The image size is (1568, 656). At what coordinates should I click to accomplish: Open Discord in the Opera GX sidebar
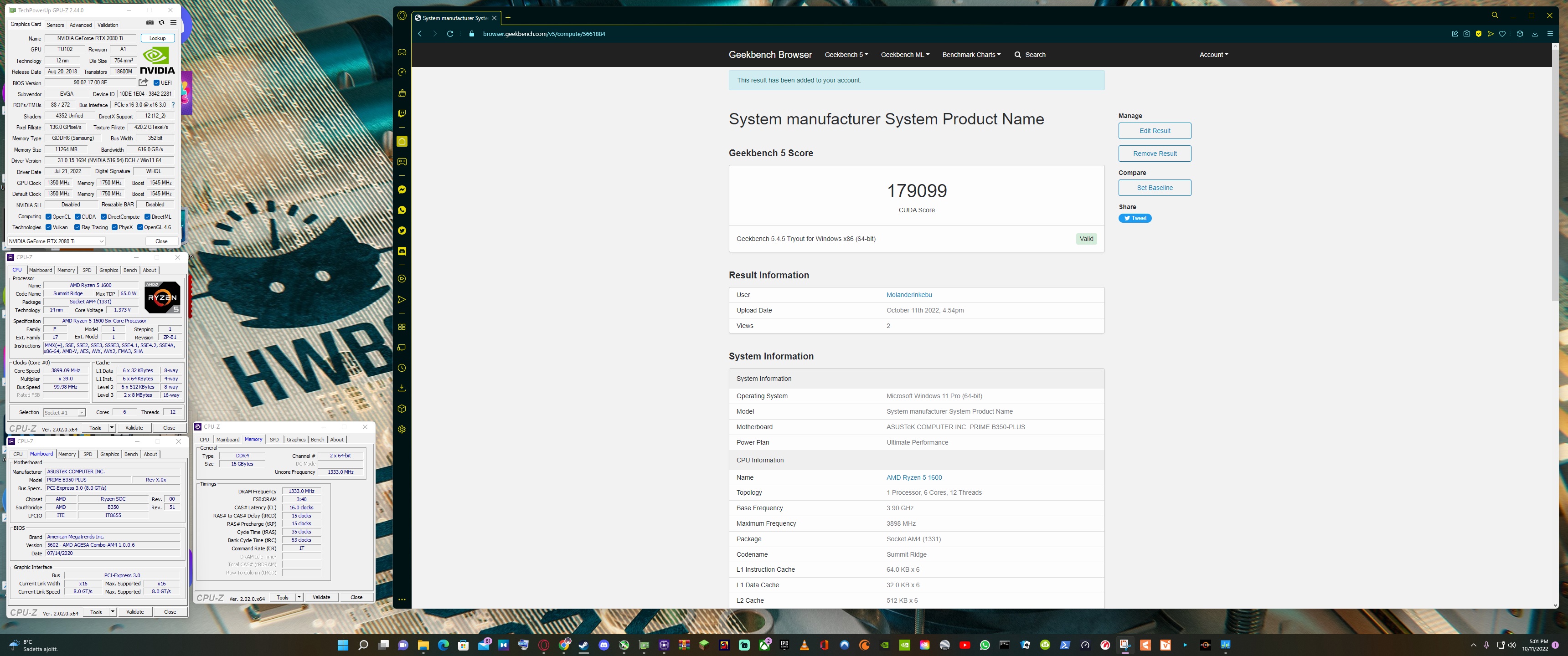[x=402, y=251]
